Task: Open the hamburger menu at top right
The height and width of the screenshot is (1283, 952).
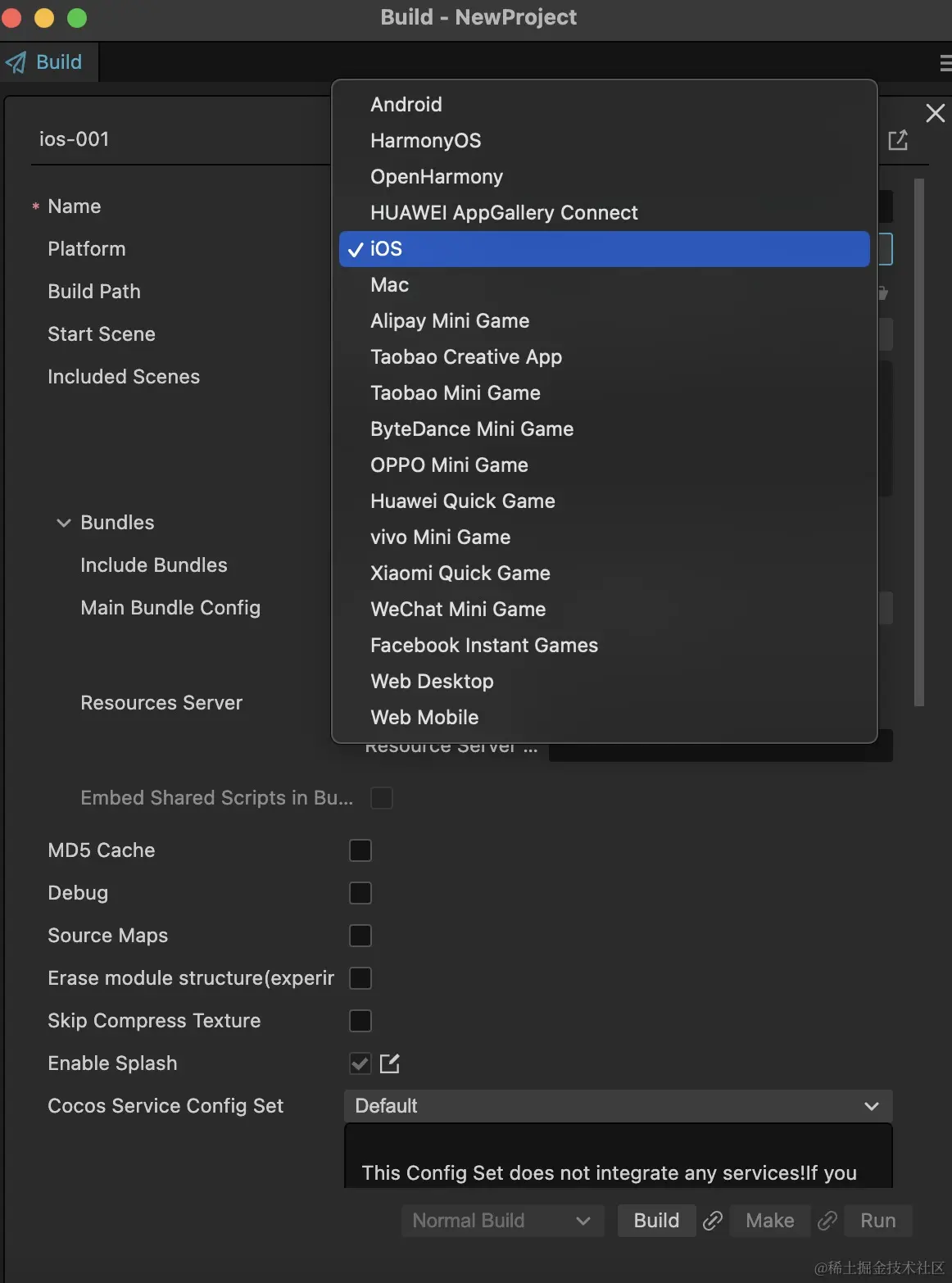Action: [945, 63]
